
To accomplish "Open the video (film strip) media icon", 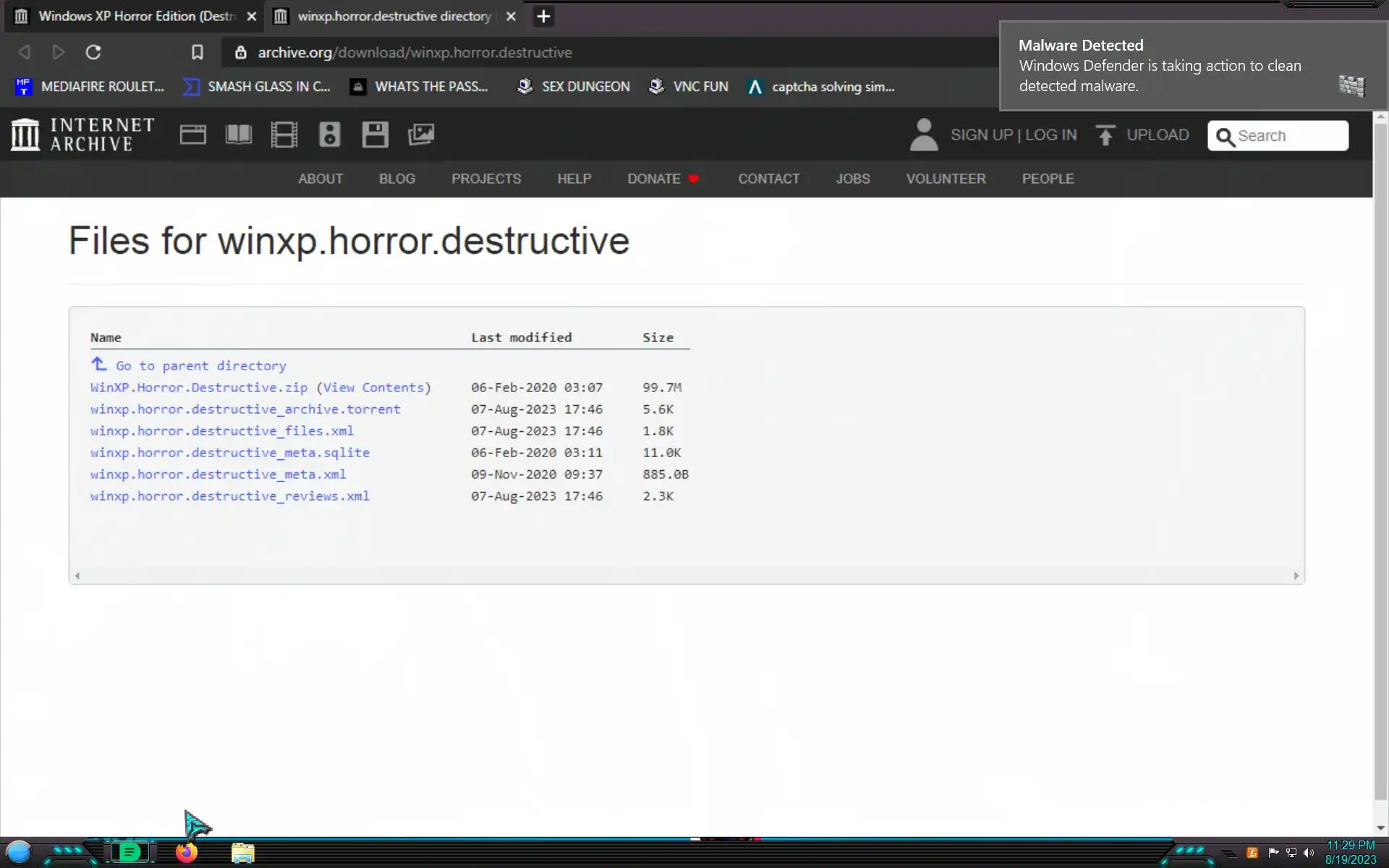I will pos(284,135).
